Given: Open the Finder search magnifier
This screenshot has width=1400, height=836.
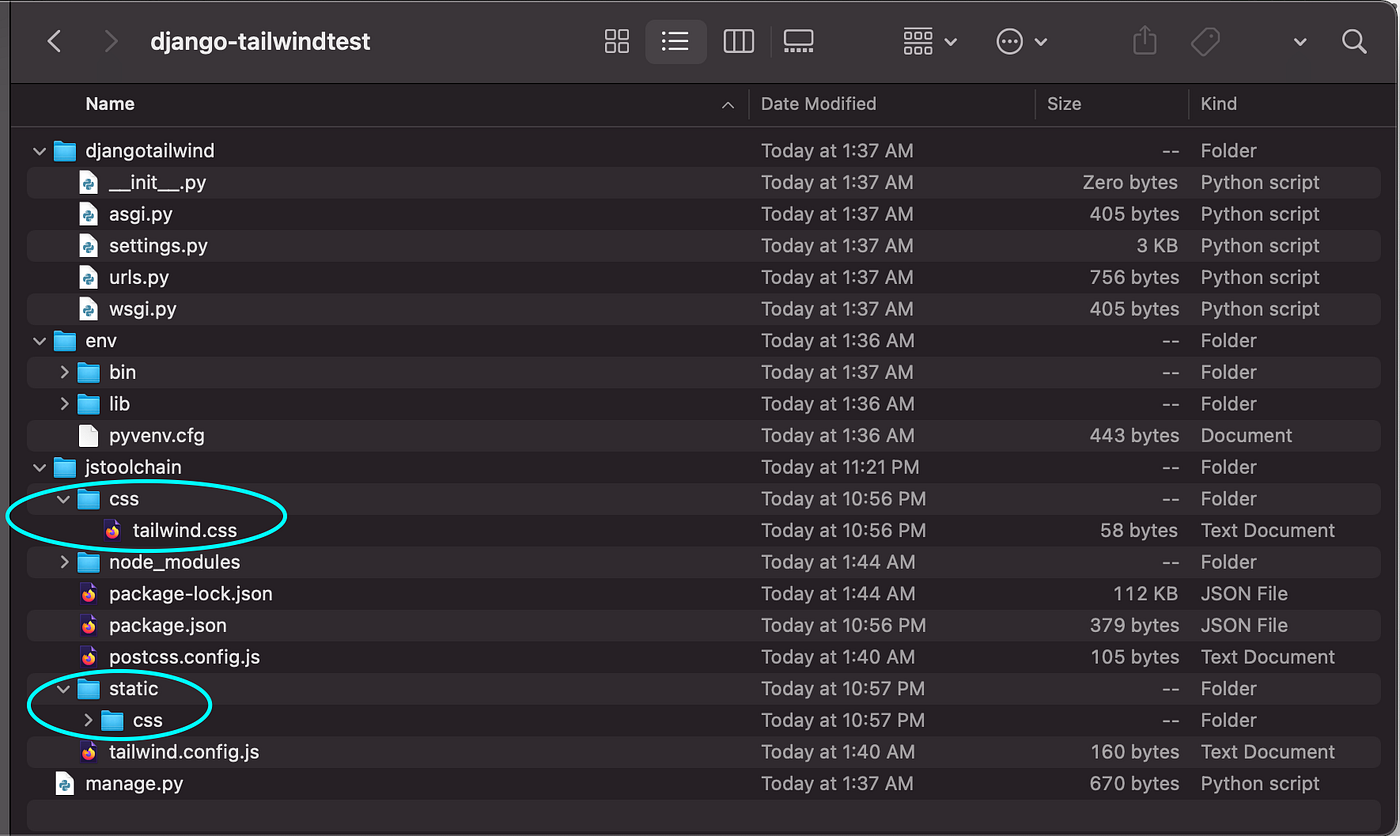Looking at the screenshot, I should tap(1354, 41).
